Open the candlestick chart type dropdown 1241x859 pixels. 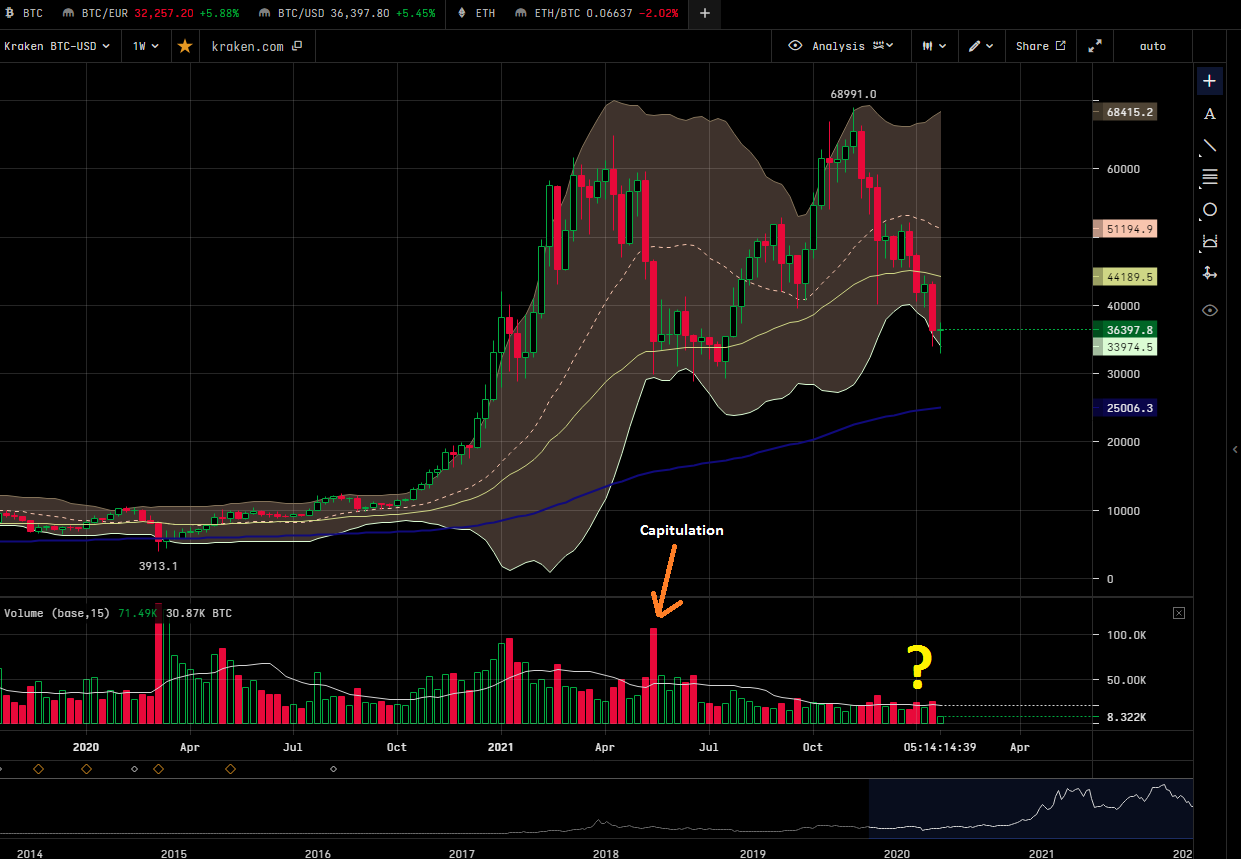932,46
